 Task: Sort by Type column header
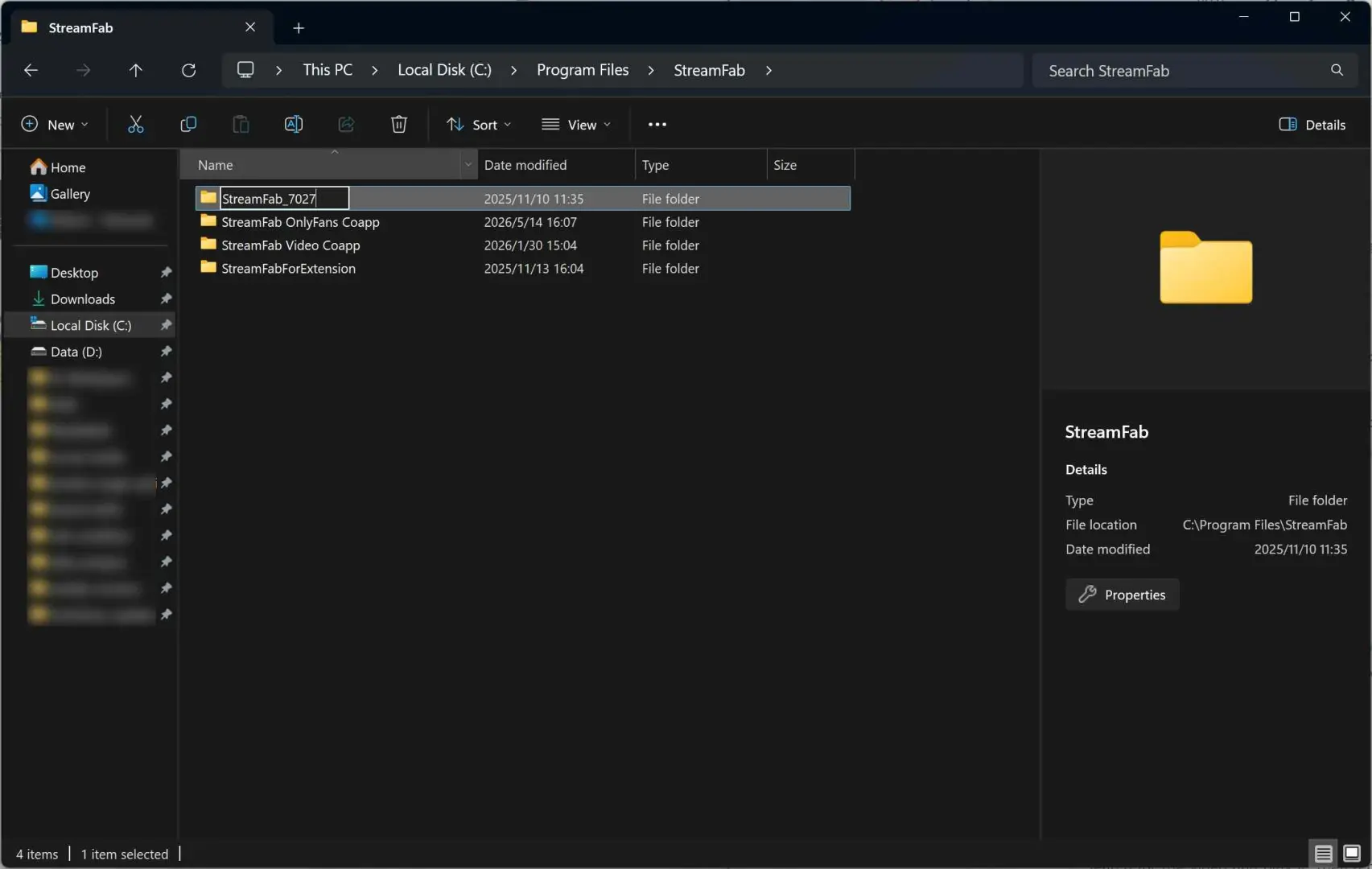click(701, 164)
